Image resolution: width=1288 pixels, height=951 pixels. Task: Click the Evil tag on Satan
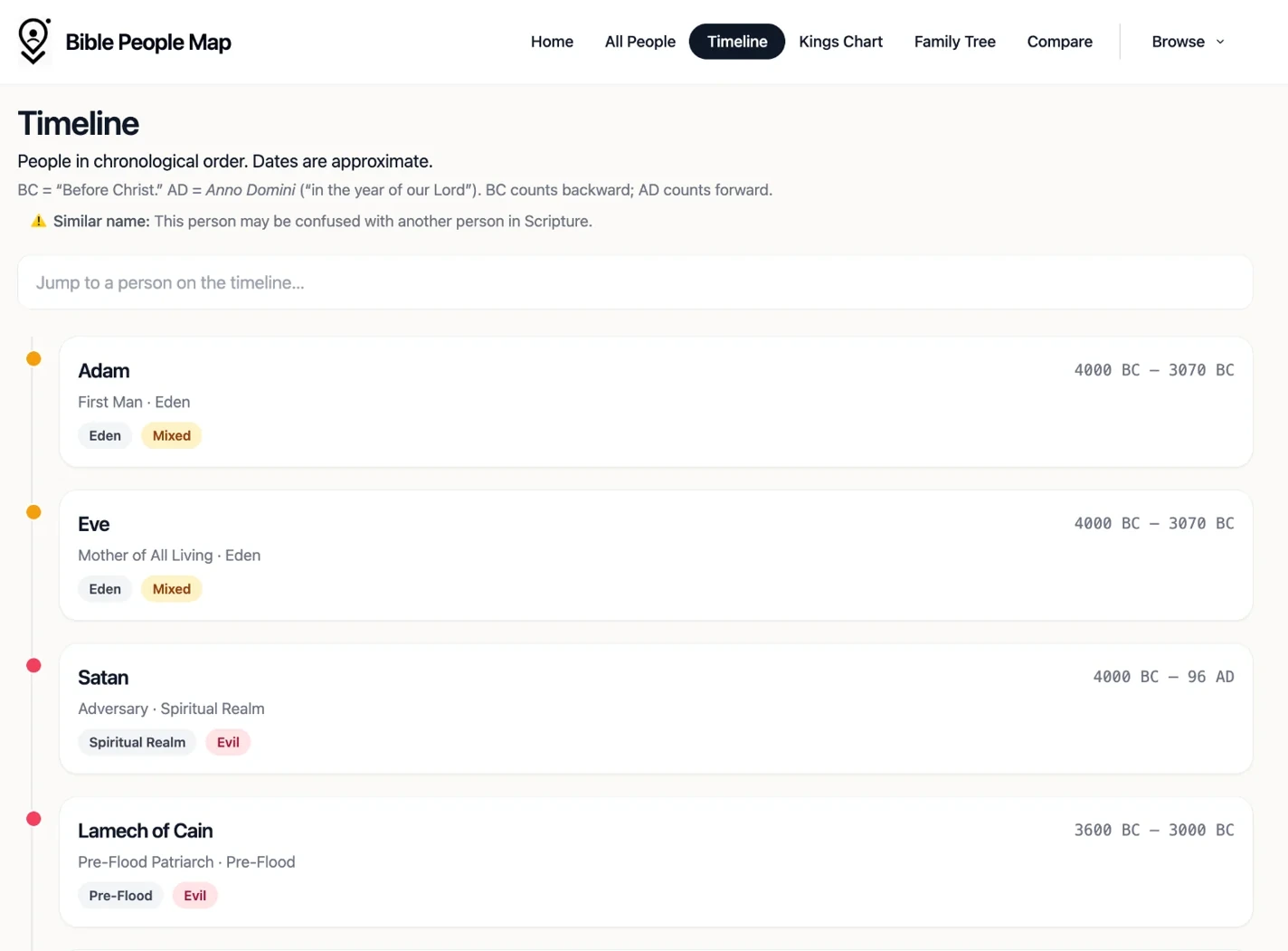click(228, 742)
